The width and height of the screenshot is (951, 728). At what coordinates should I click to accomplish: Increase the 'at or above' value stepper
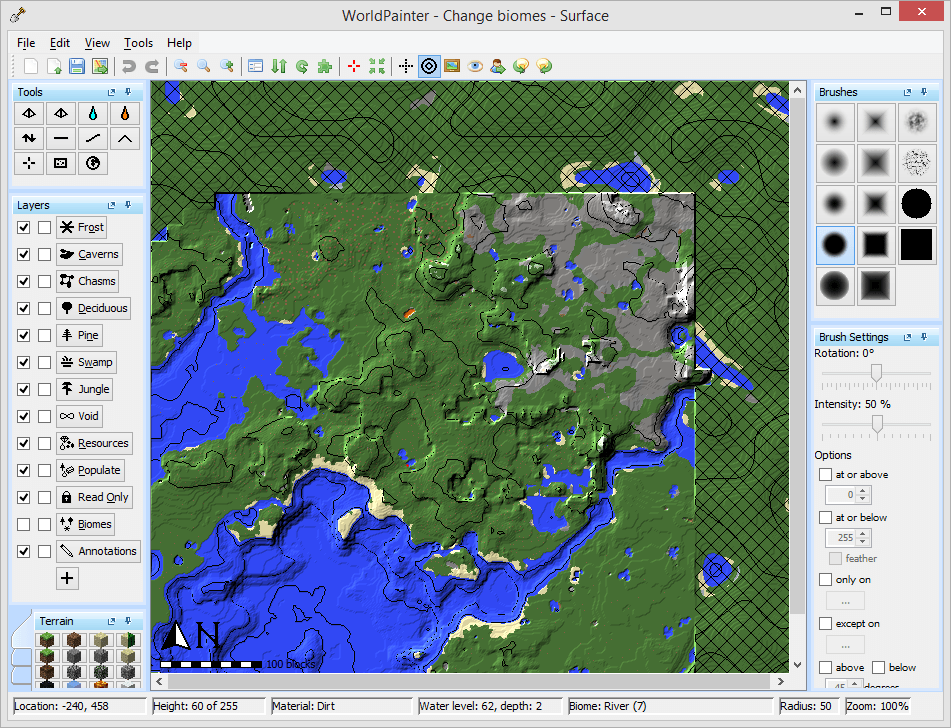(x=863, y=491)
